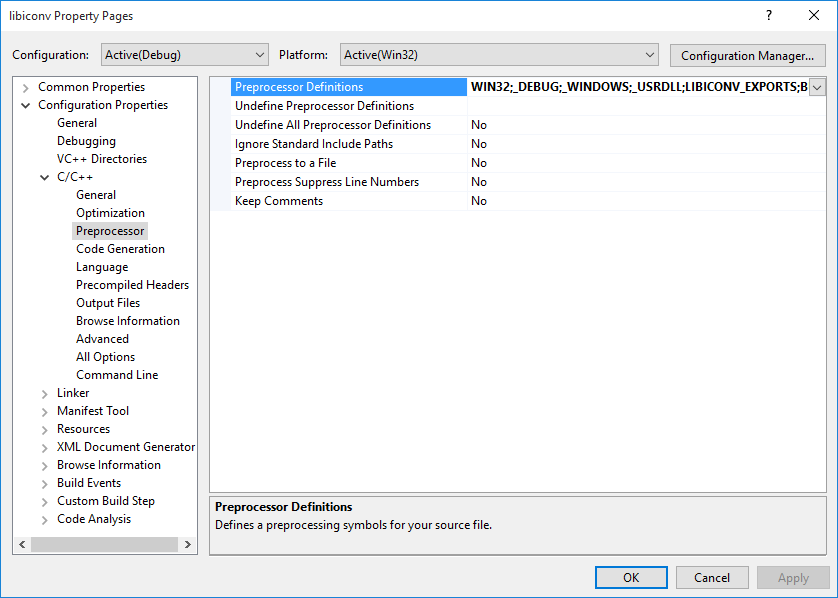Expand the XML Document Generator node
This screenshot has height=598, width=838.
coord(44,448)
